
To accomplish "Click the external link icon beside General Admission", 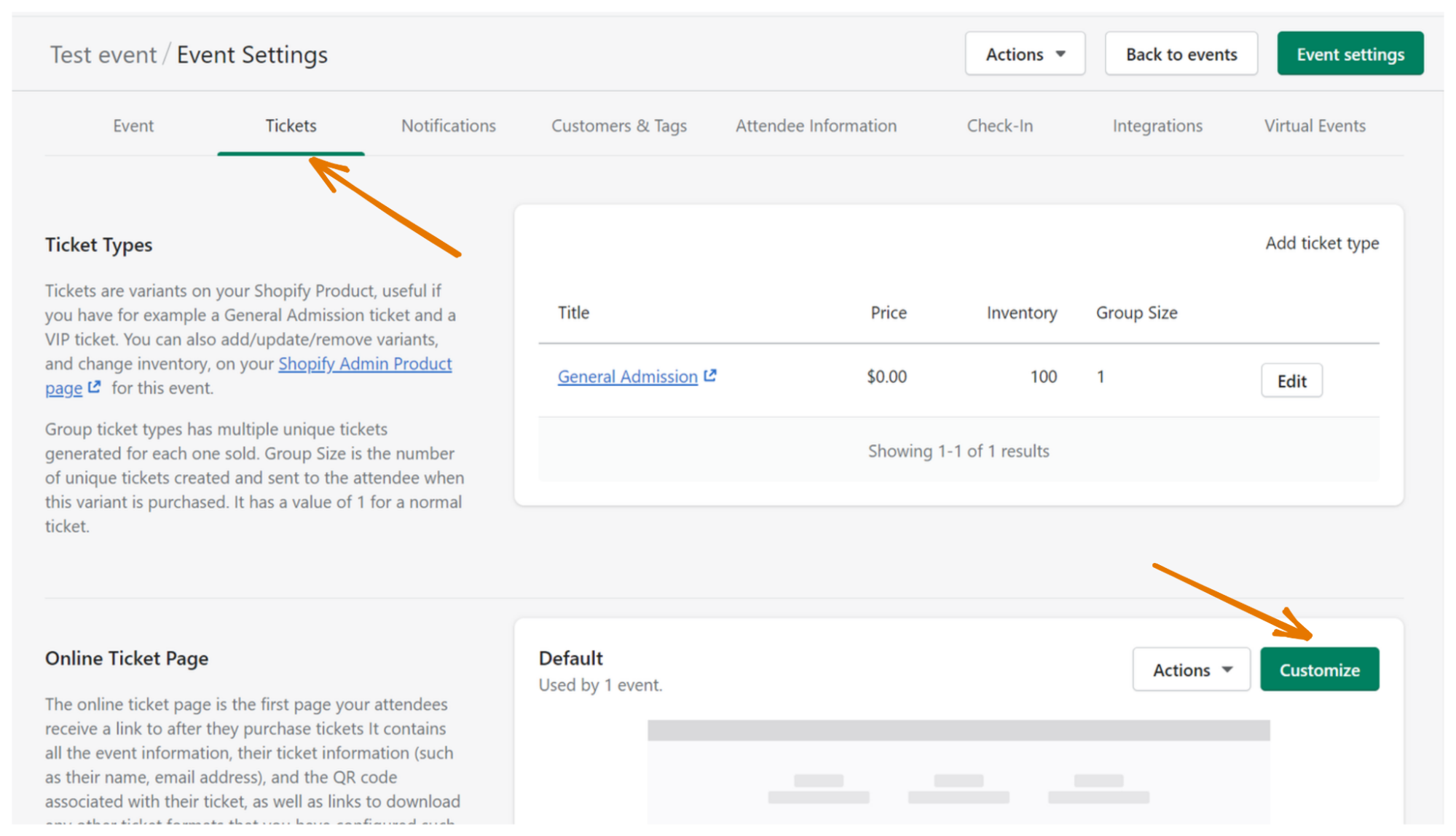I will [710, 376].
